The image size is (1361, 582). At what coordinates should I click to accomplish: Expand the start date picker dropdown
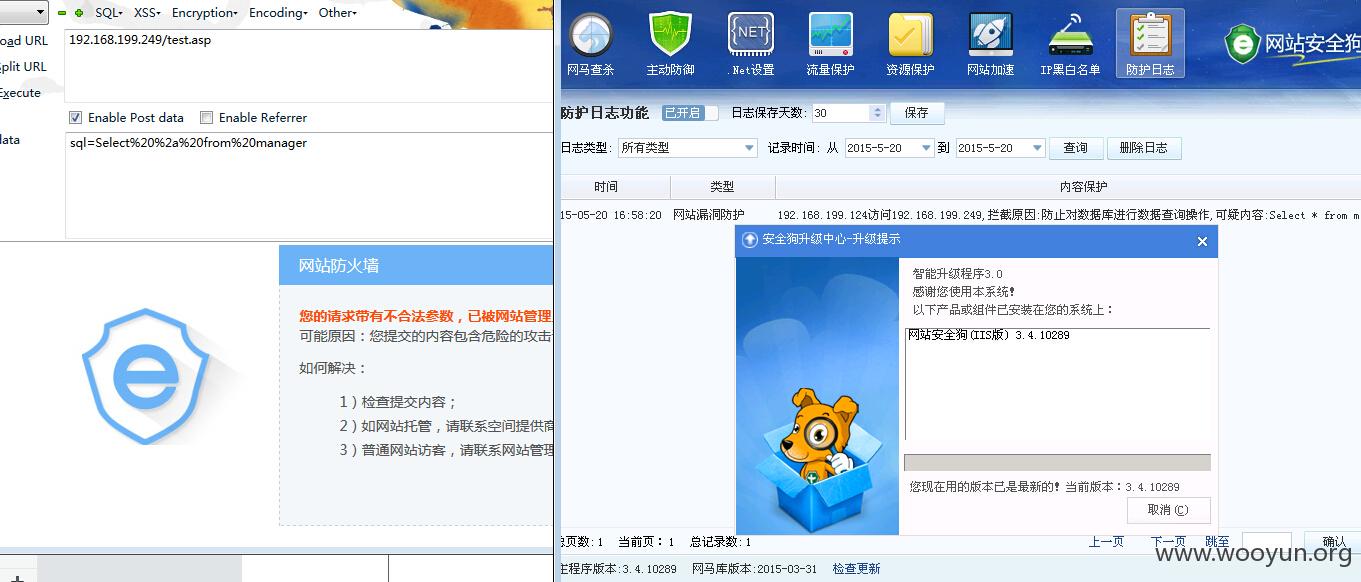click(x=927, y=148)
